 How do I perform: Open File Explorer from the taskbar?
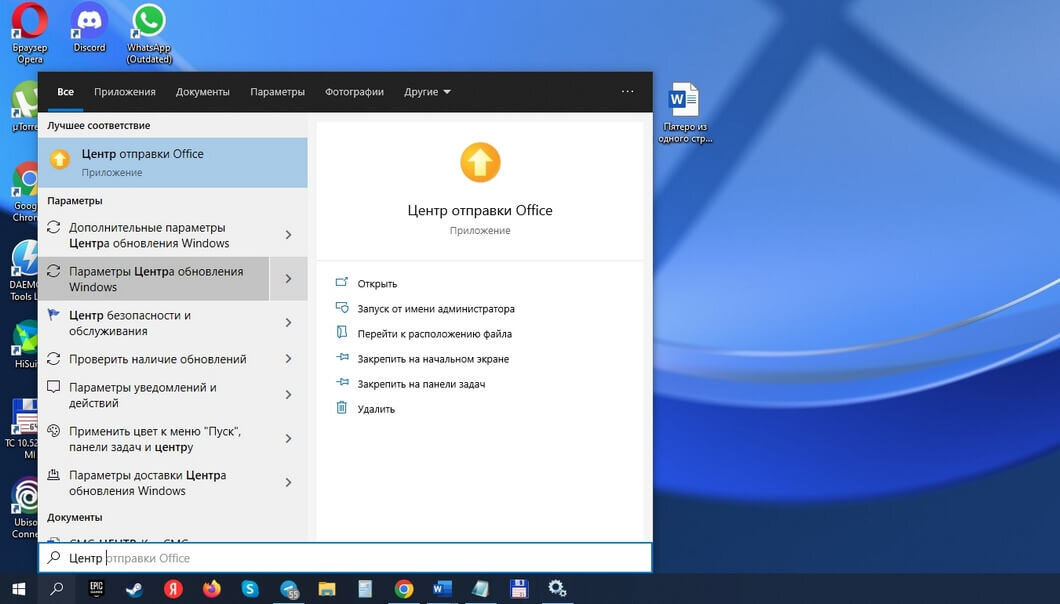coord(327,588)
